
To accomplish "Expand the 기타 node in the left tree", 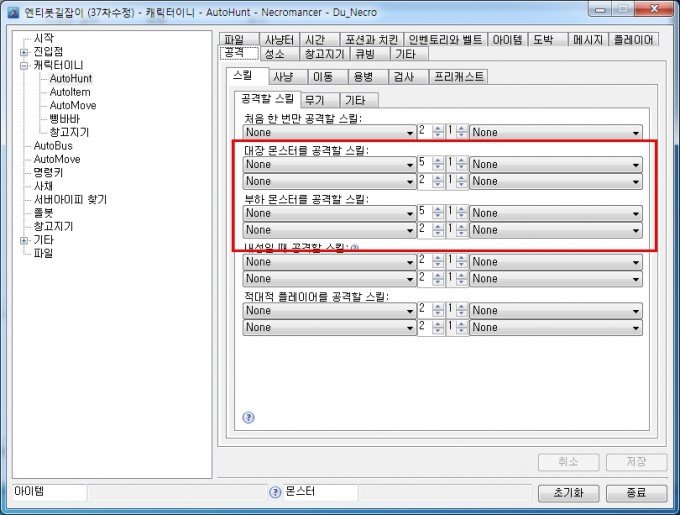I will click(x=24, y=240).
